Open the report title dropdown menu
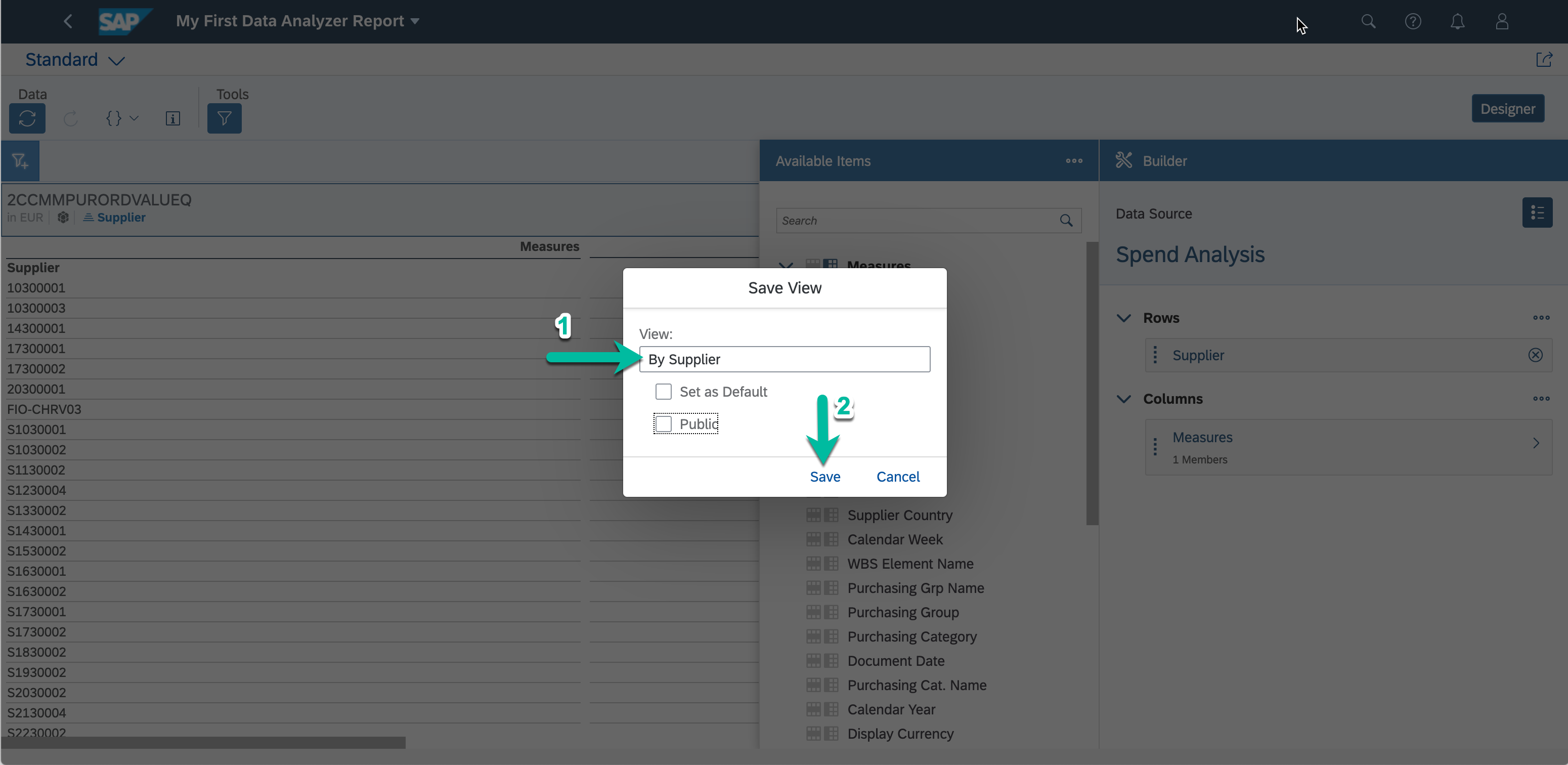 click(x=415, y=21)
